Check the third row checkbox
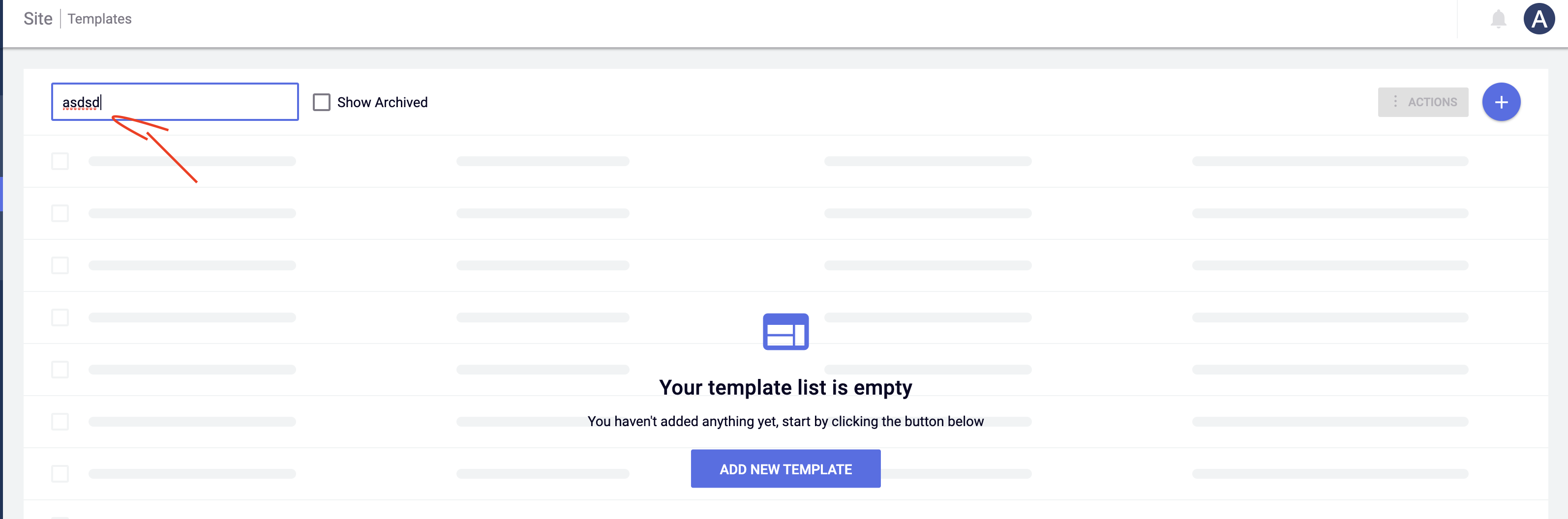 pyautogui.click(x=60, y=265)
